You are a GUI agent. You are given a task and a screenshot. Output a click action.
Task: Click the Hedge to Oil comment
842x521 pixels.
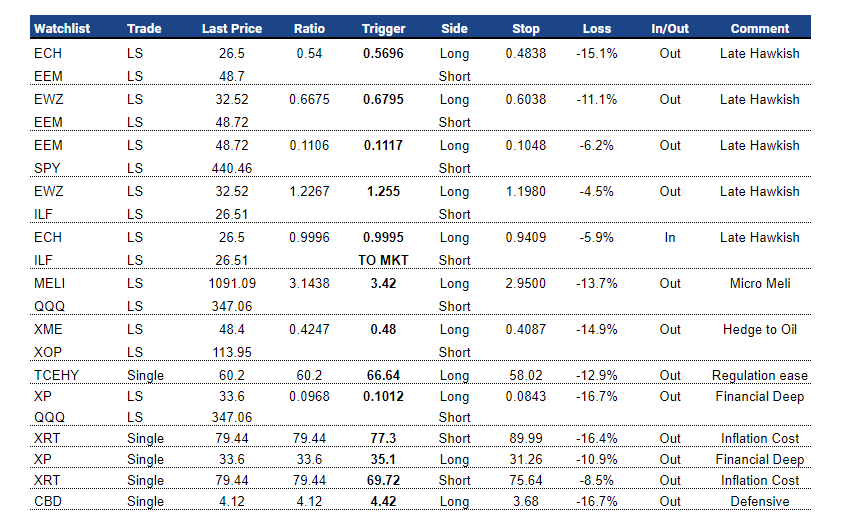pos(759,330)
